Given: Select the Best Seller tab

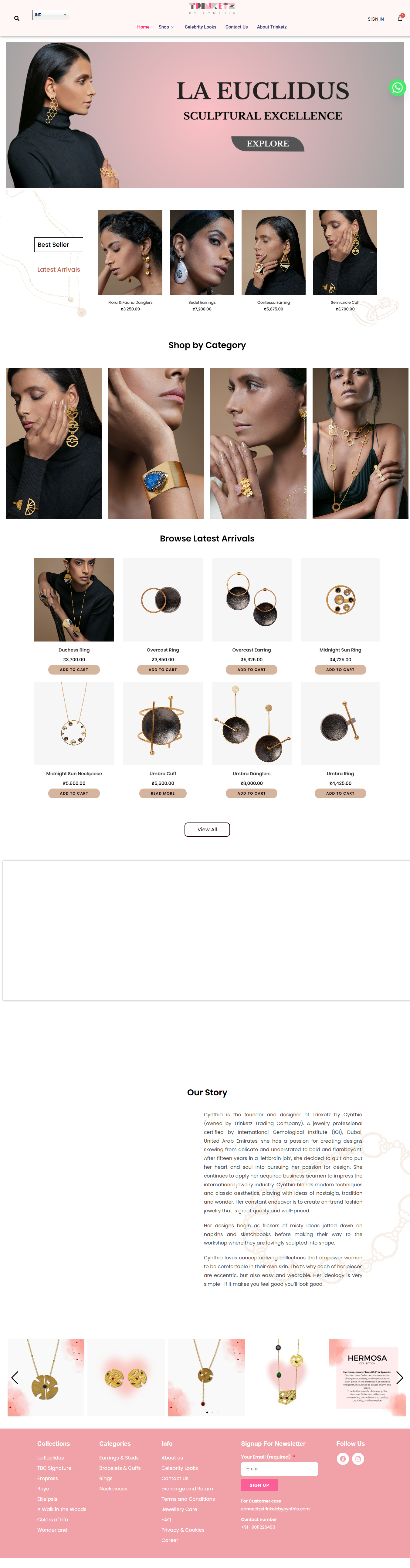Looking at the screenshot, I should [59, 245].
